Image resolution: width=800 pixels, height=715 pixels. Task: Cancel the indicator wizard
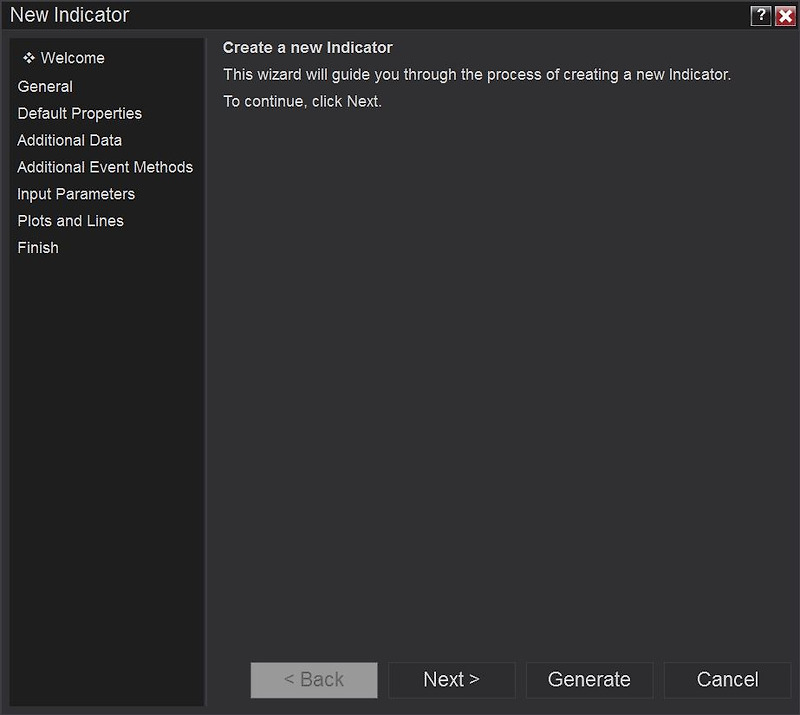727,680
